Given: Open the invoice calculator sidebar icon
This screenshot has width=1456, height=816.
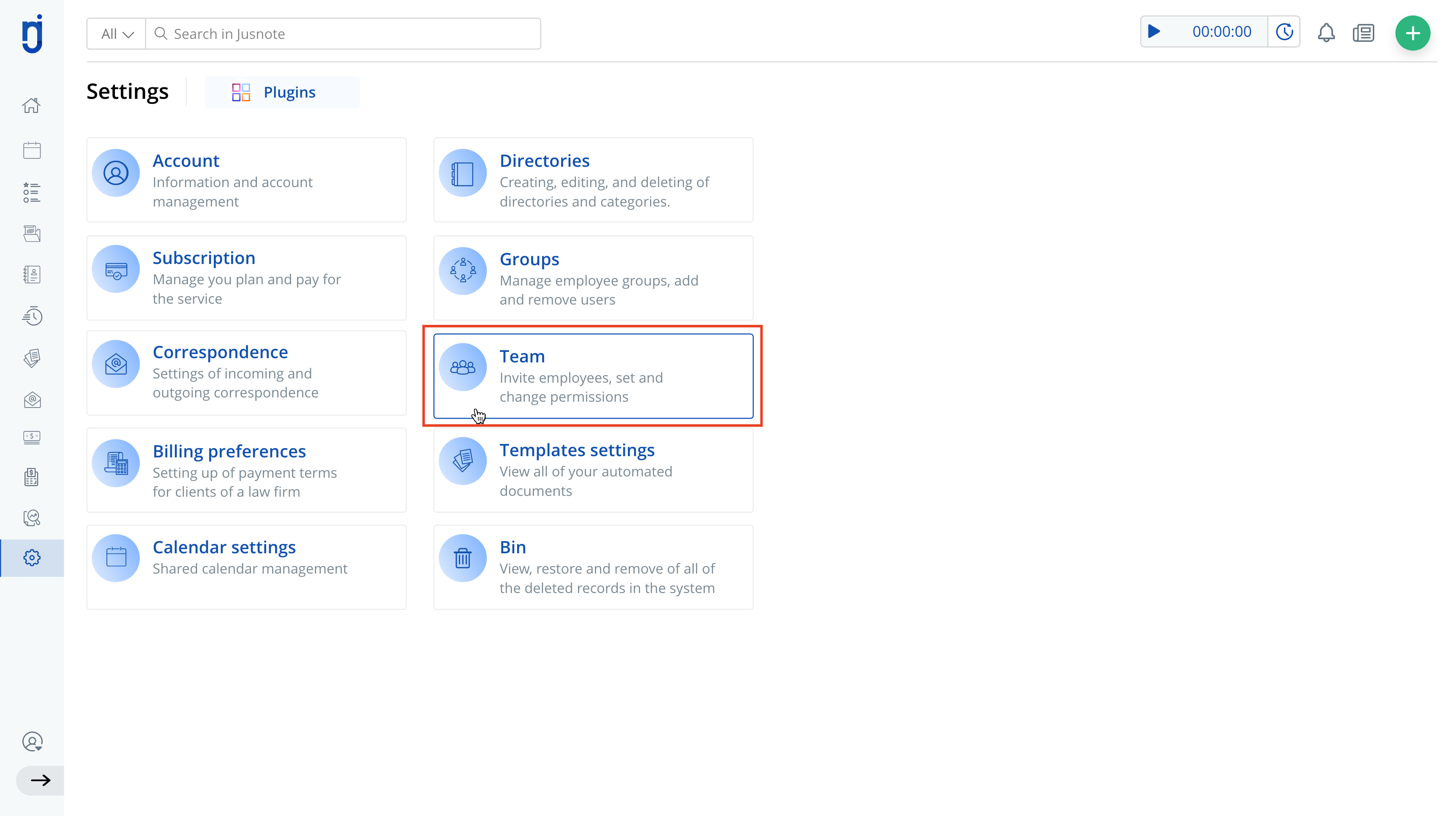Looking at the screenshot, I should [32, 477].
